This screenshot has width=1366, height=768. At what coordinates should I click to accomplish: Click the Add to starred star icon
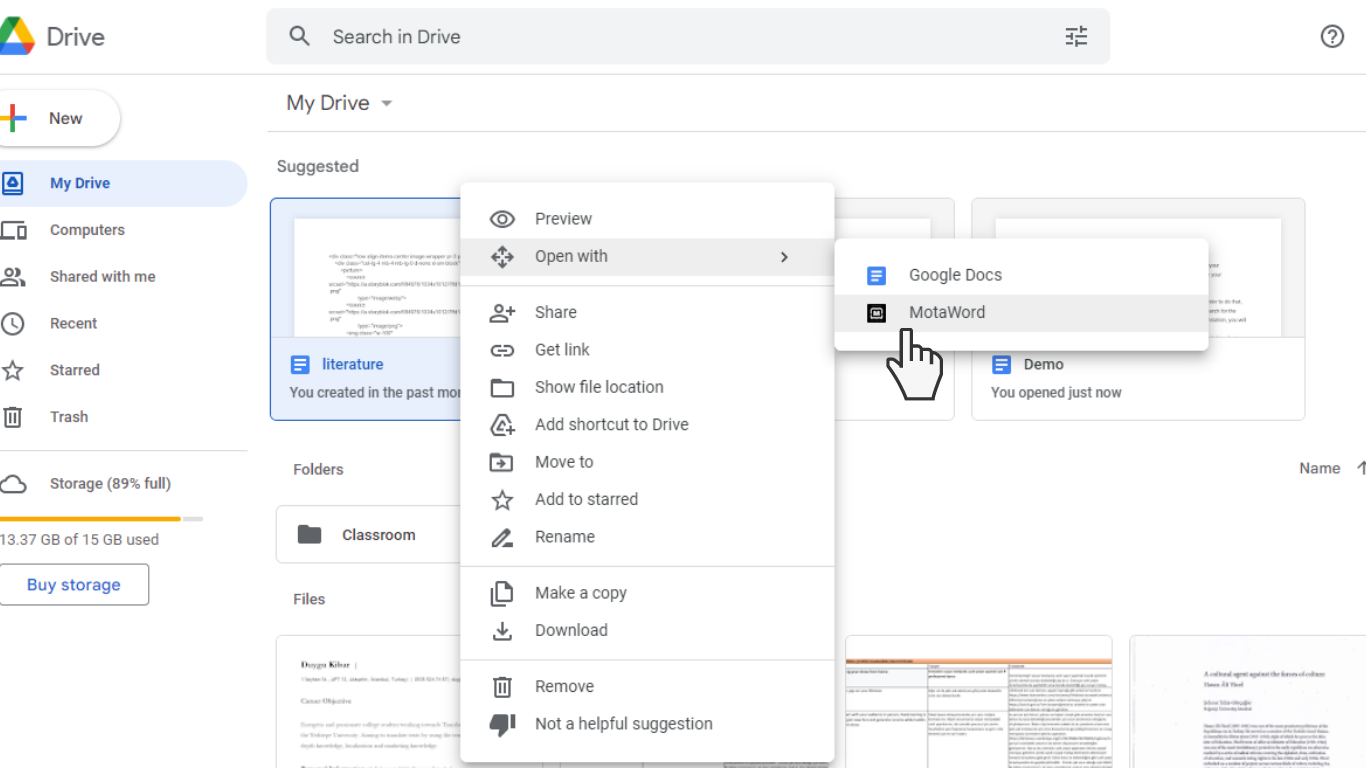pyautogui.click(x=502, y=500)
